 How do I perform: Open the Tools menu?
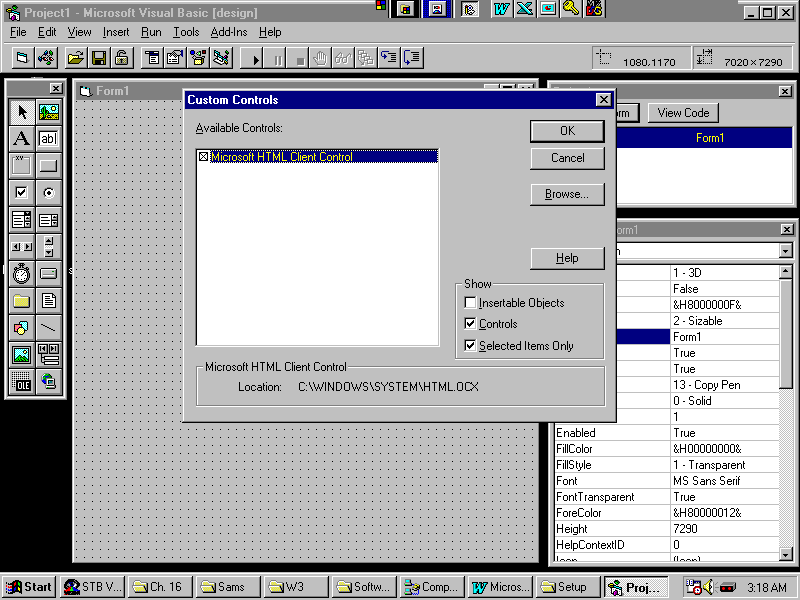pyautogui.click(x=186, y=32)
